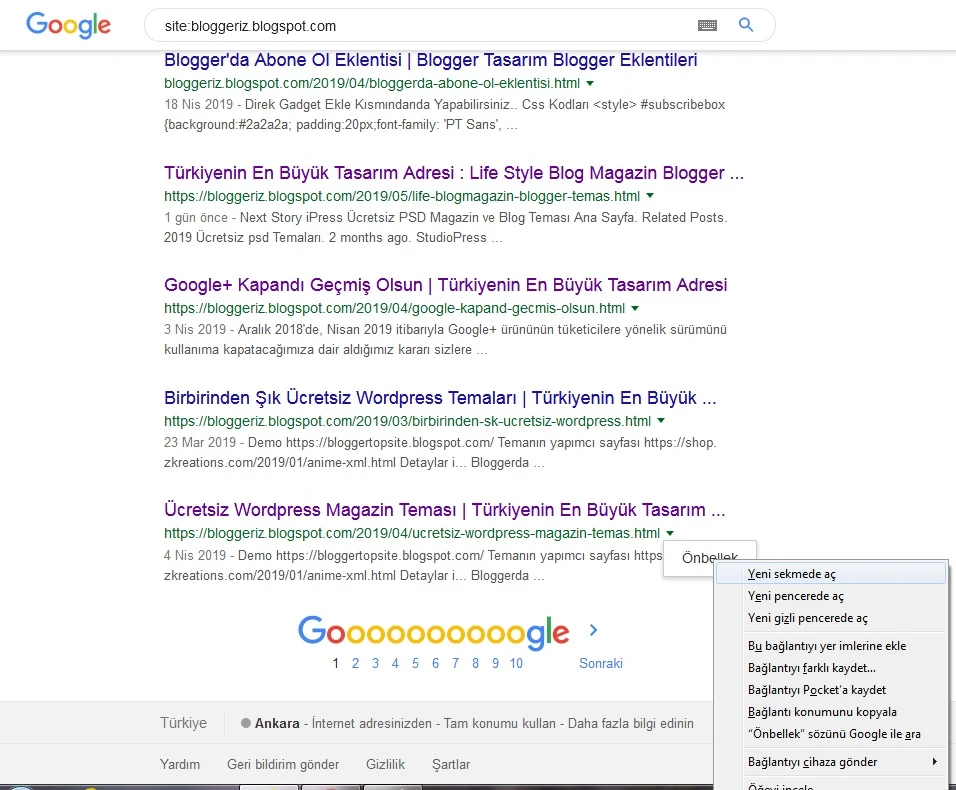
Task: Select 'Bu bağlantıyı yer imlerine ekle'
Action: (x=830, y=646)
